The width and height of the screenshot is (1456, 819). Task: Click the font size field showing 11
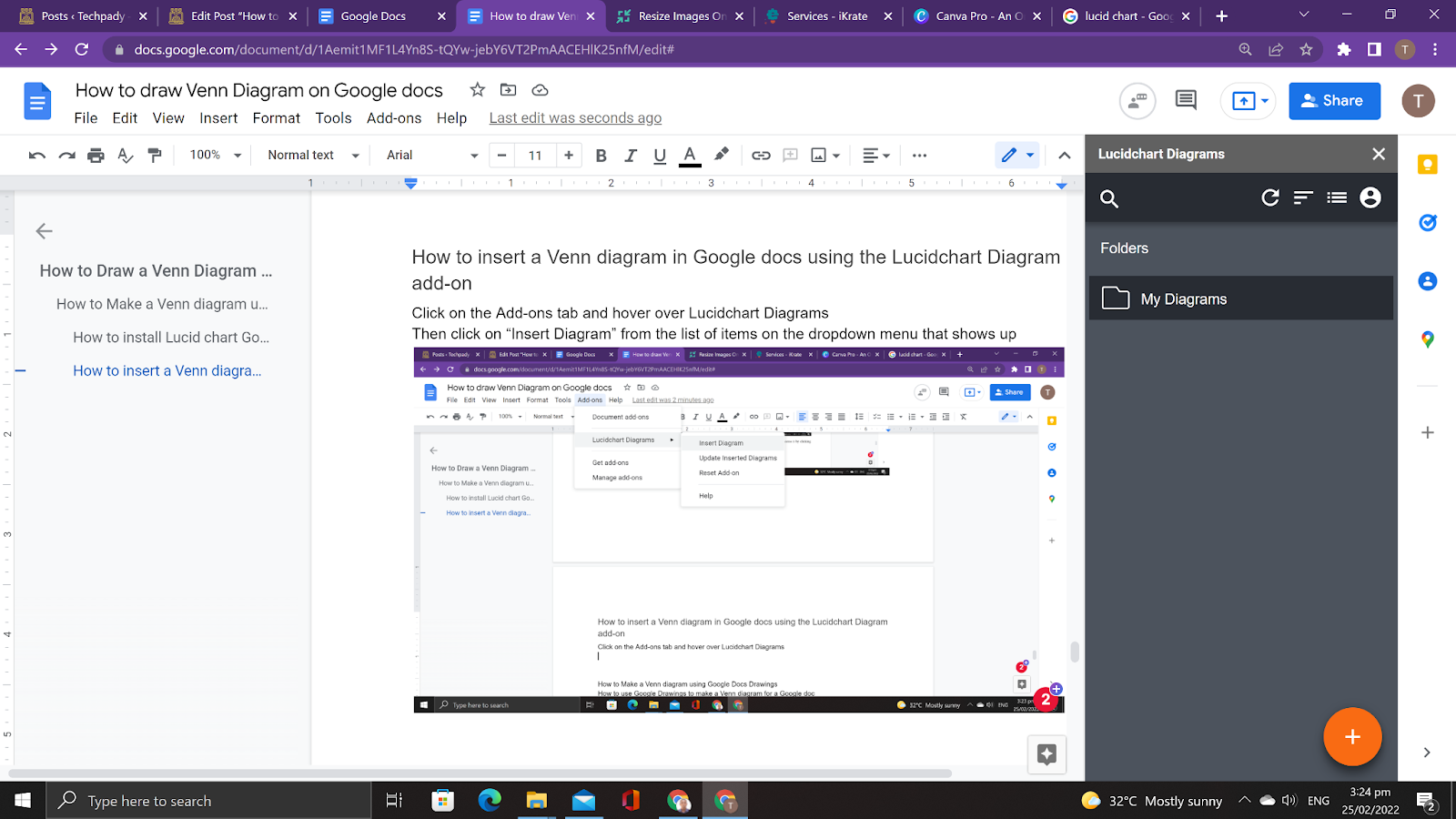tap(535, 156)
